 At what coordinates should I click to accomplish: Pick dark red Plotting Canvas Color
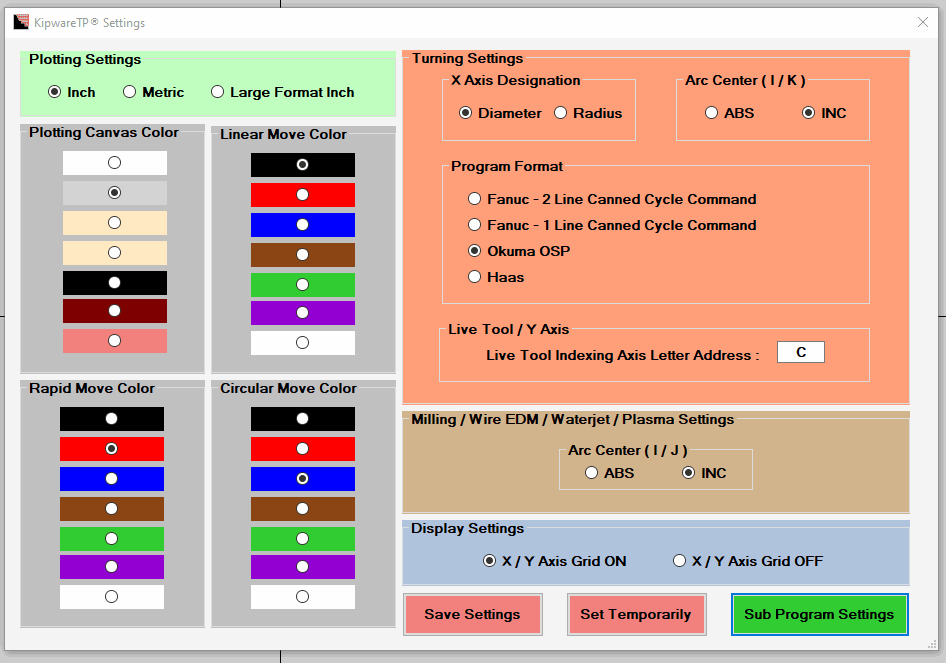tap(115, 311)
